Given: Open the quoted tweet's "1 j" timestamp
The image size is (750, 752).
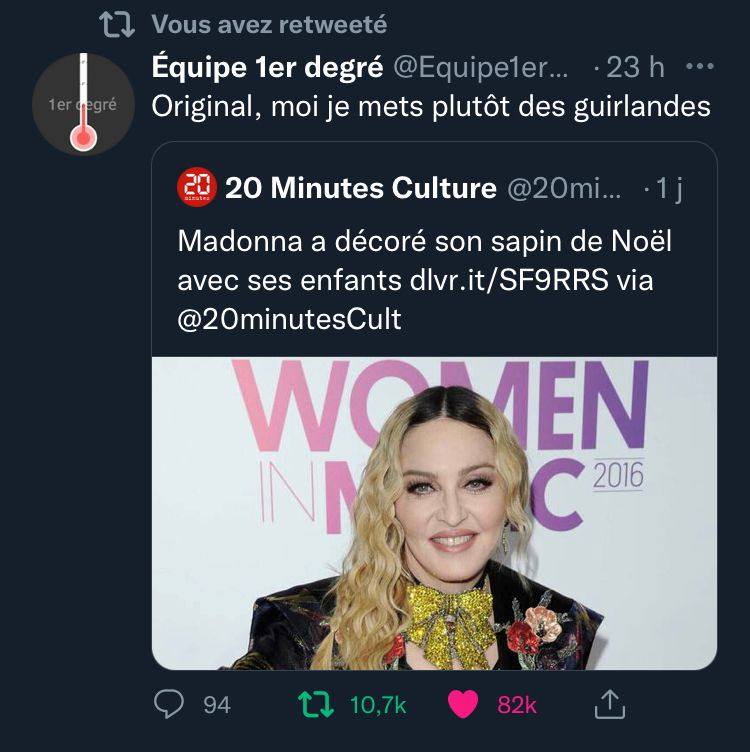Looking at the screenshot, I should (x=669, y=187).
